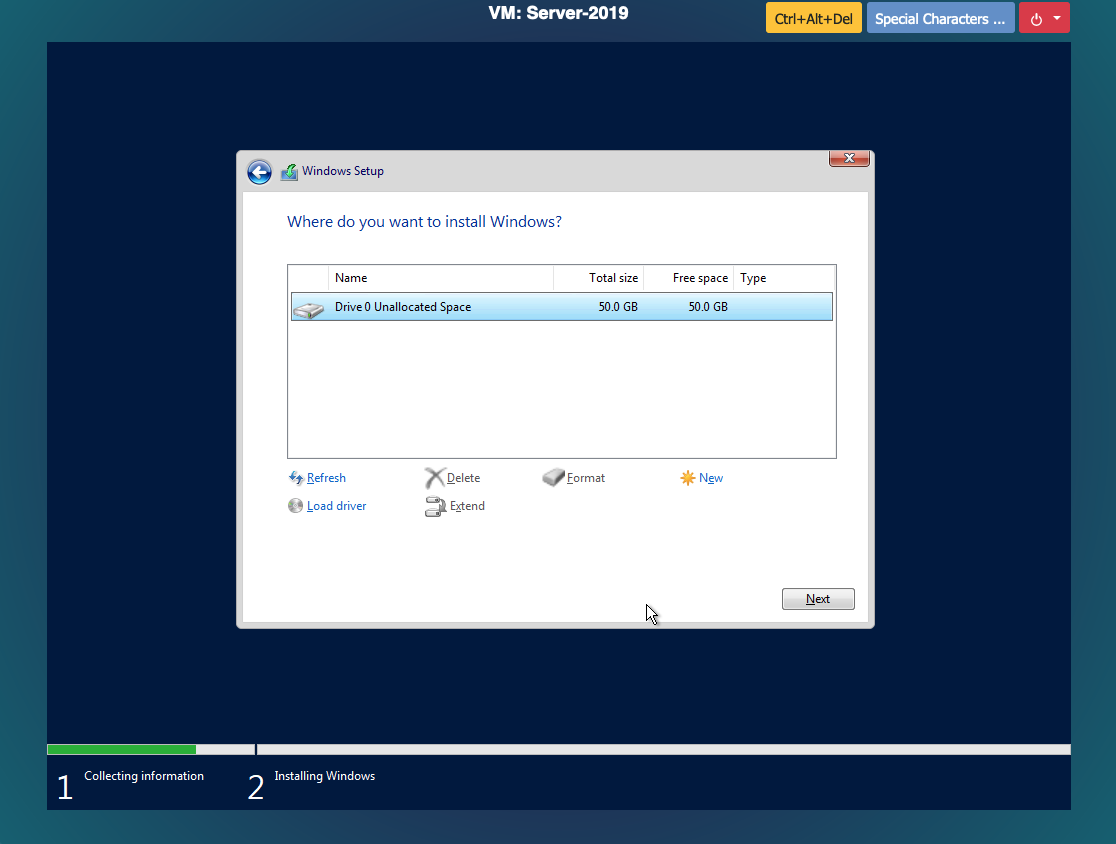Click the Load driver disc icon
The height and width of the screenshot is (844, 1116).
tap(295, 506)
